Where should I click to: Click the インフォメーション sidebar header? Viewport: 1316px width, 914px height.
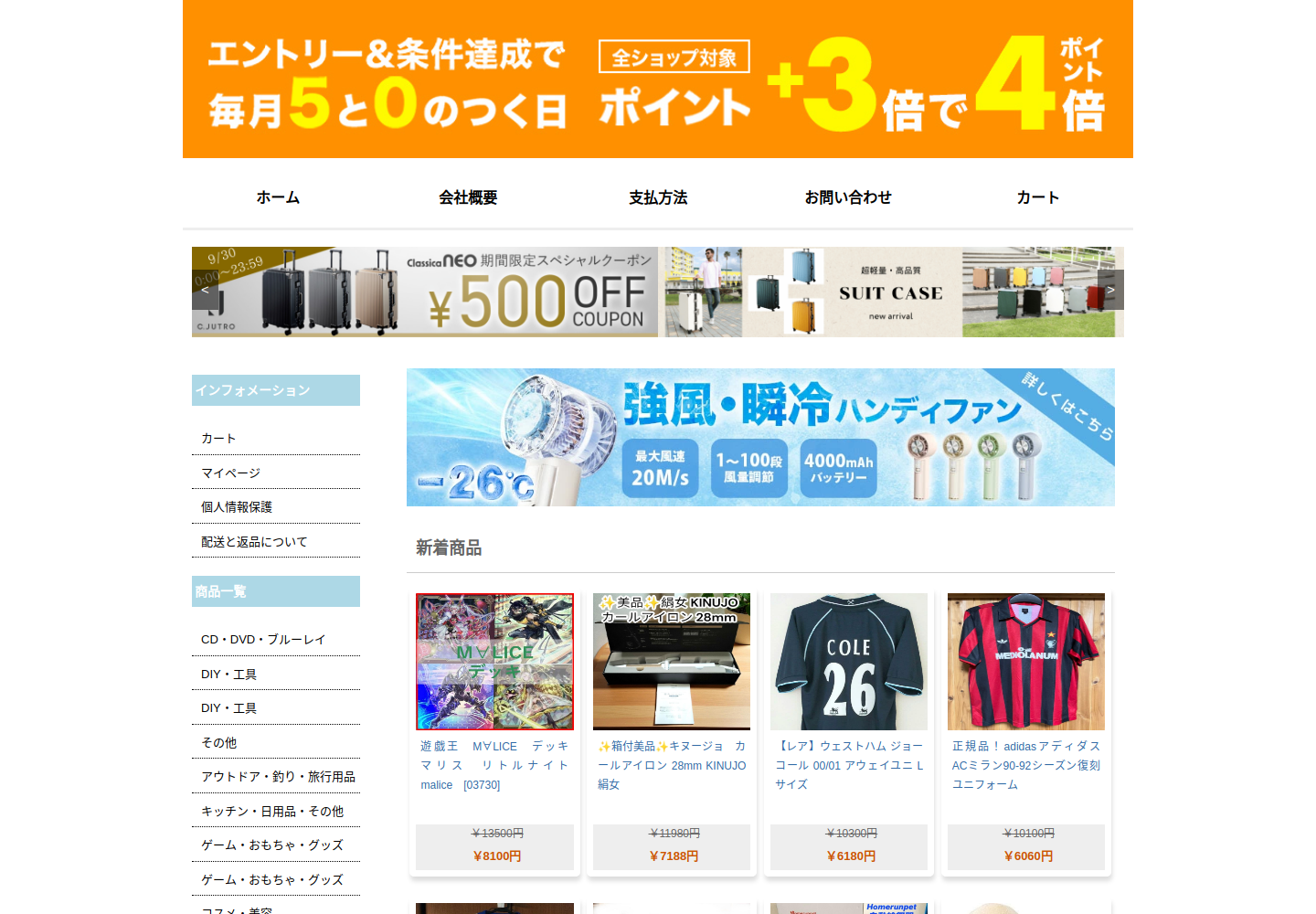pos(276,390)
